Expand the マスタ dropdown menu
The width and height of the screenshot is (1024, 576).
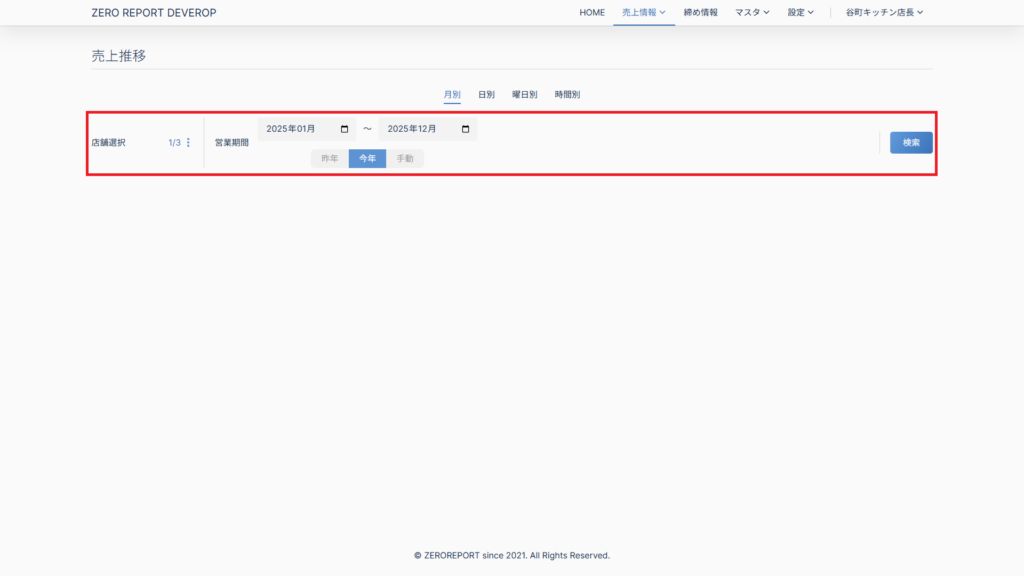tap(751, 12)
